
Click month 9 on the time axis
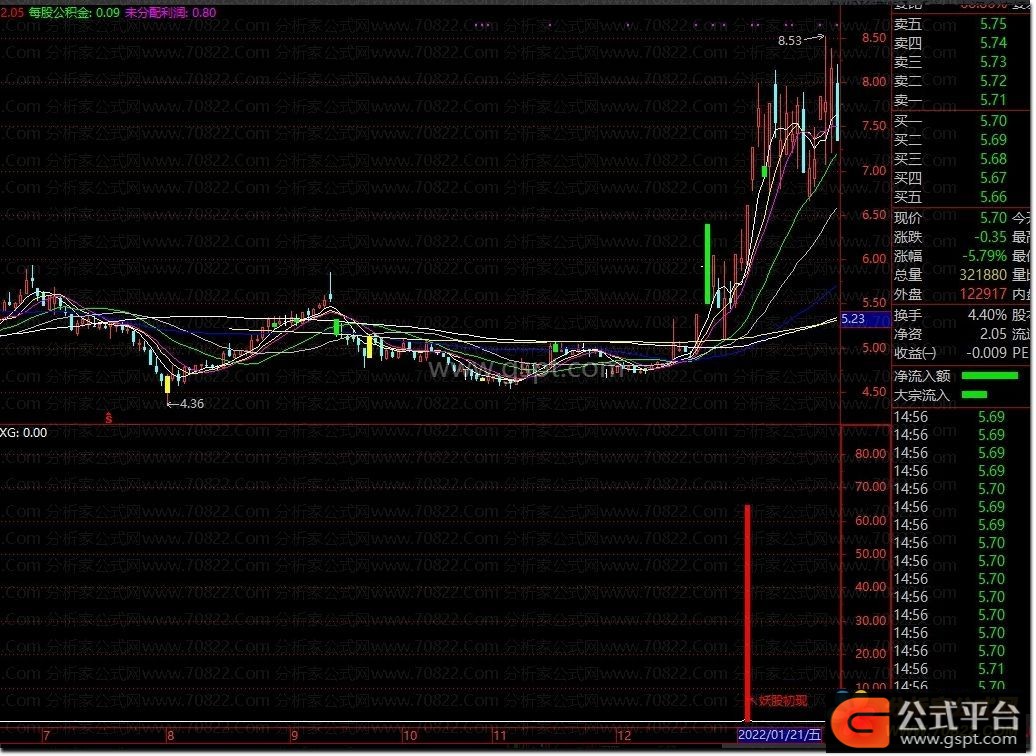tap(294, 736)
